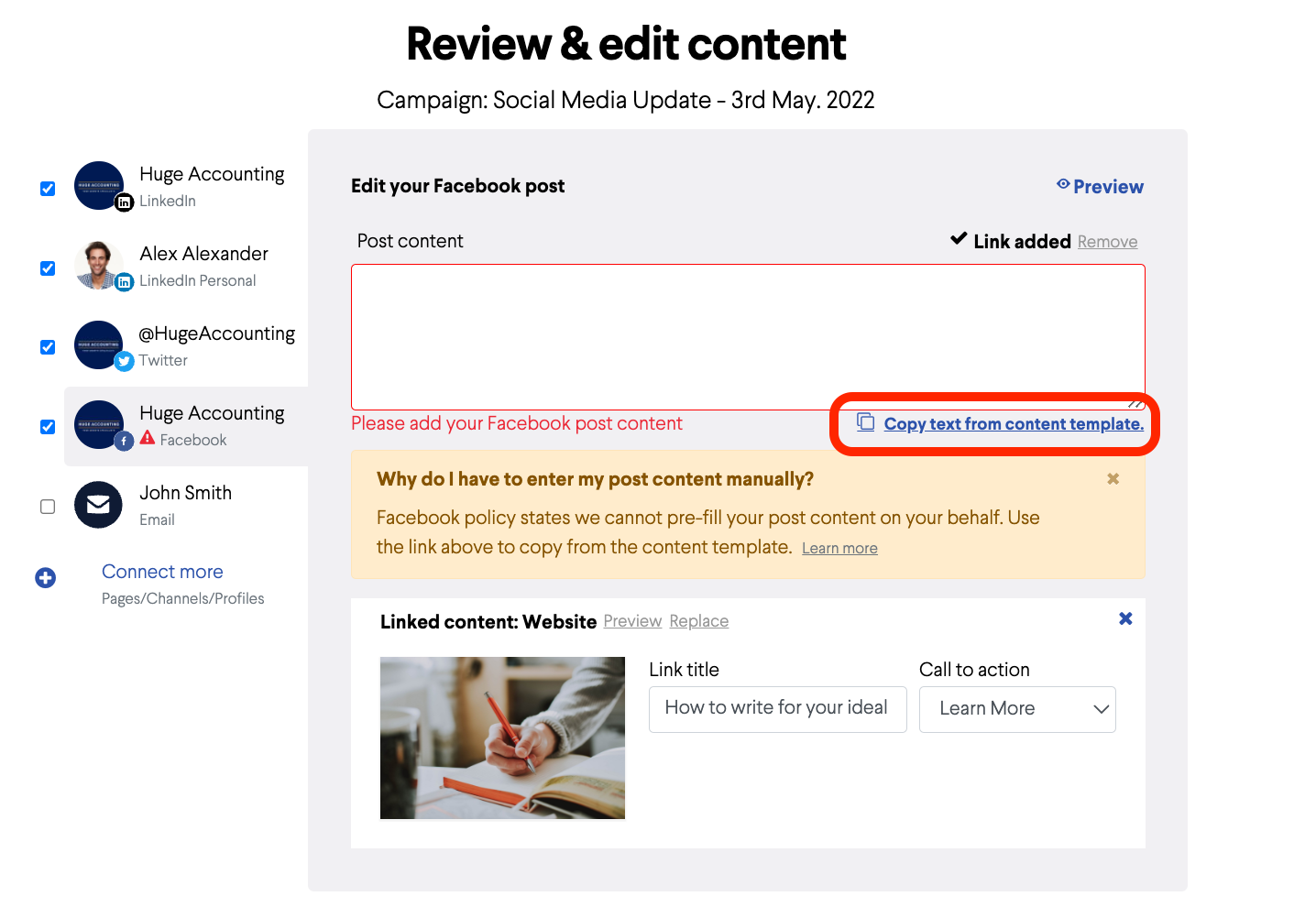Screen dimensions: 1316x918
Task: Select the @HugeAccounting Twitter channel
Action: [186, 345]
